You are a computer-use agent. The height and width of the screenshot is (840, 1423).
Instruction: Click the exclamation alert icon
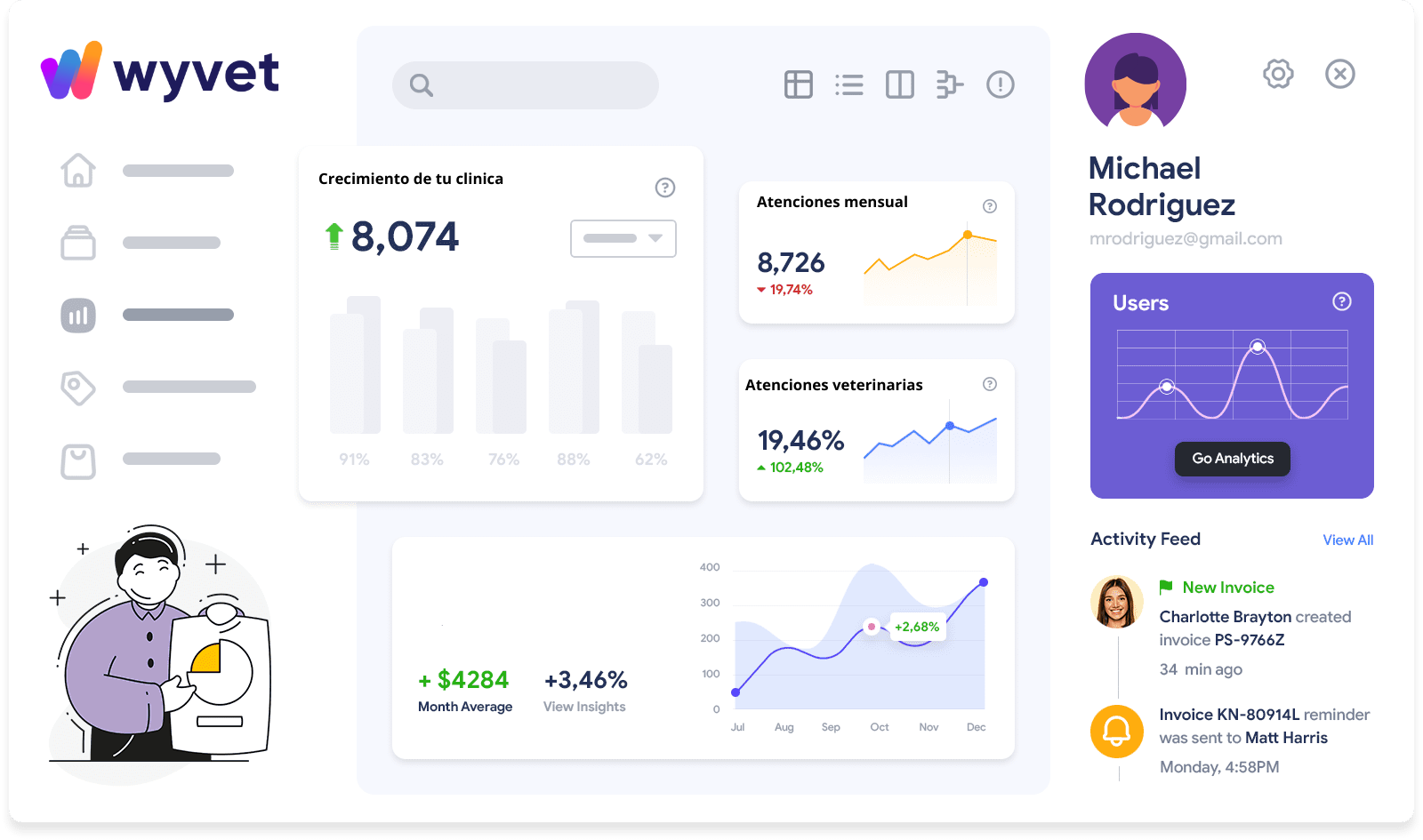click(x=1001, y=84)
